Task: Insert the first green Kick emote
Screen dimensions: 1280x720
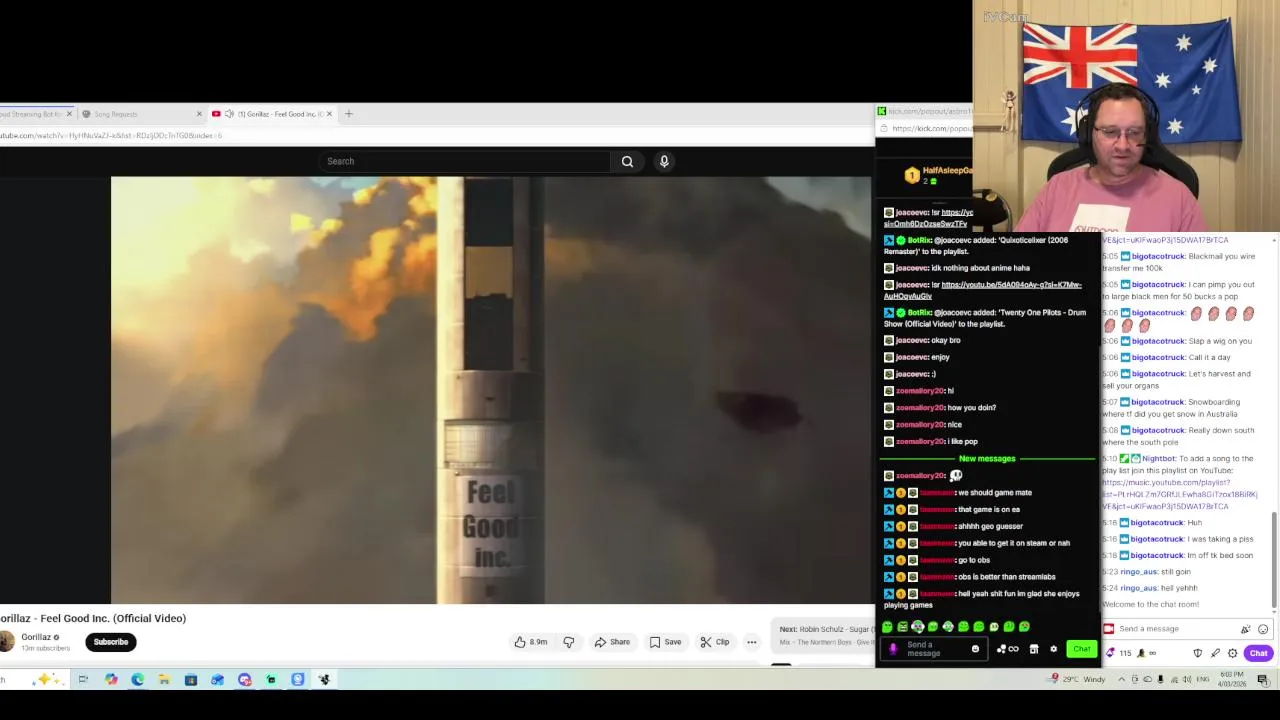Action: [887, 627]
